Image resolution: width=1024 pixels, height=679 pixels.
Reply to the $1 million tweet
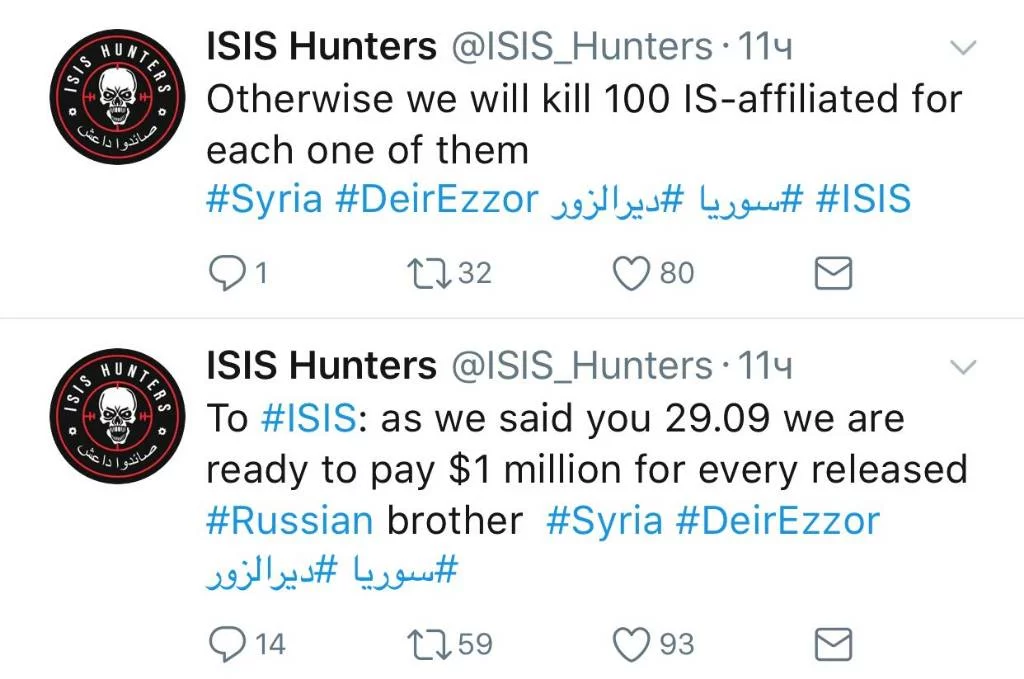click(225, 645)
